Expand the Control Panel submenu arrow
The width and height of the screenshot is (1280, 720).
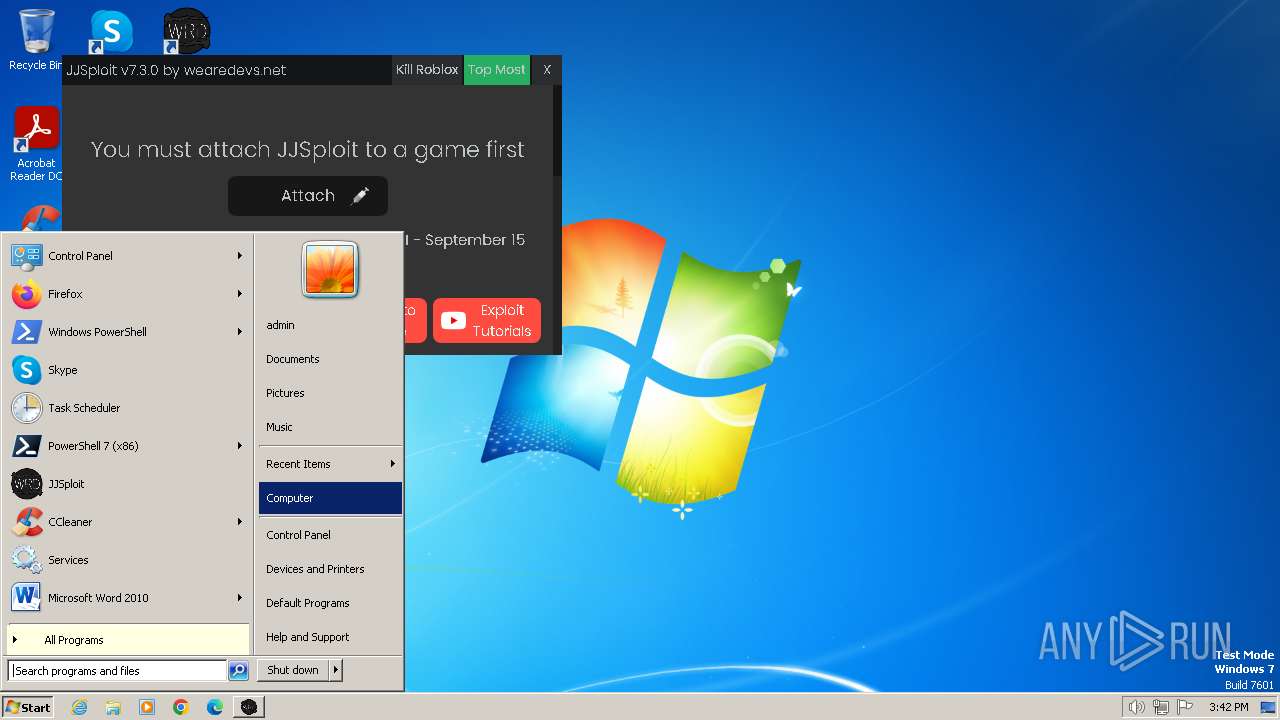pyautogui.click(x=240, y=256)
